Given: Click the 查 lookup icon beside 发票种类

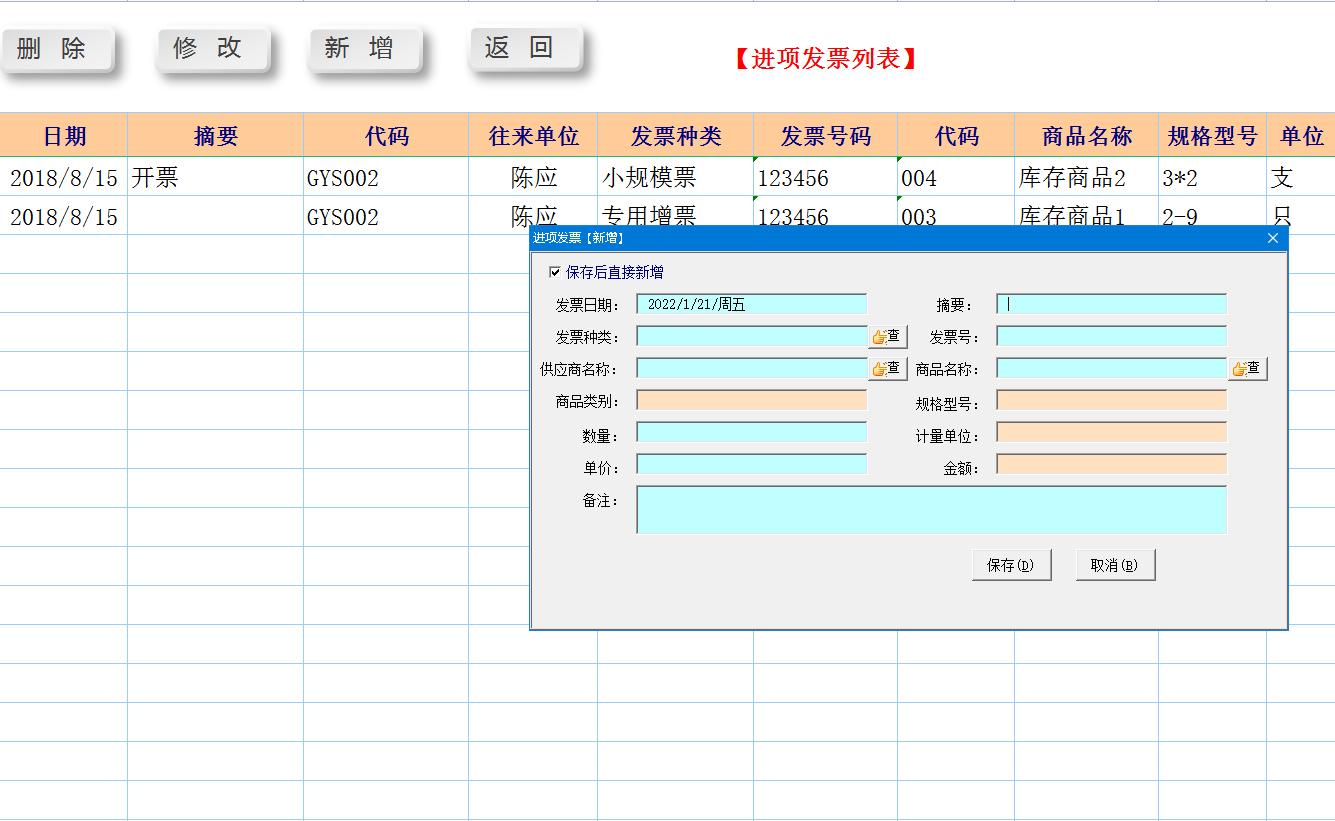Looking at the screenshot, I should 886,336.
